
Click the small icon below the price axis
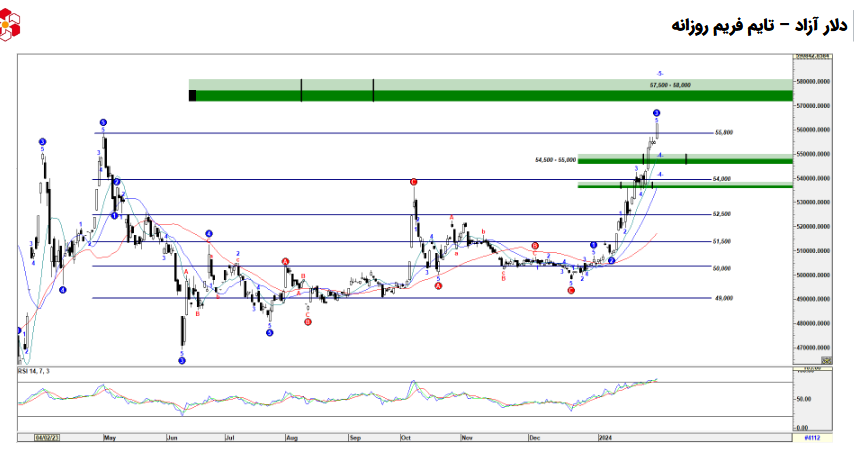(x=826, y=360)
